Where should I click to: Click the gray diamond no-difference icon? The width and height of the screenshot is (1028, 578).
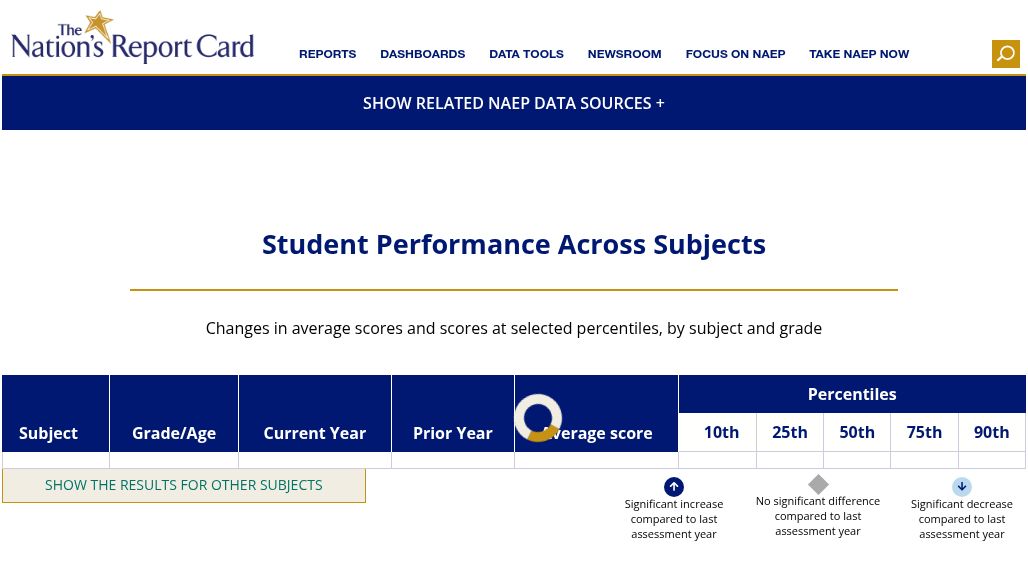pos(818,484)
